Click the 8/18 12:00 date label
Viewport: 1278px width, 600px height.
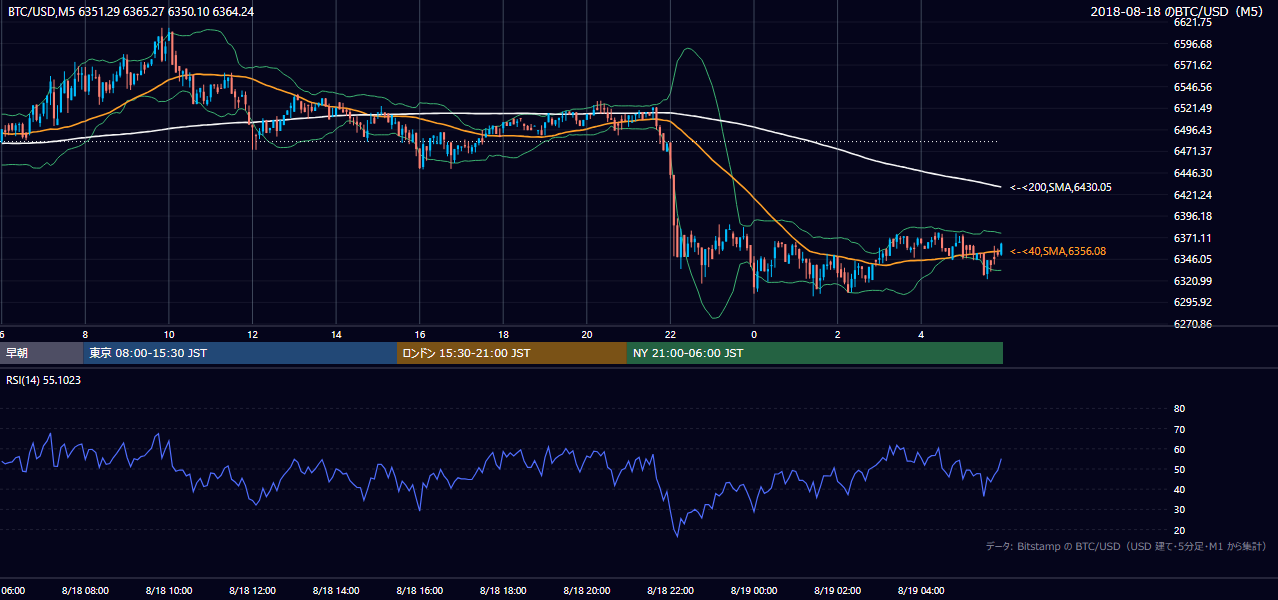[252, 590]
